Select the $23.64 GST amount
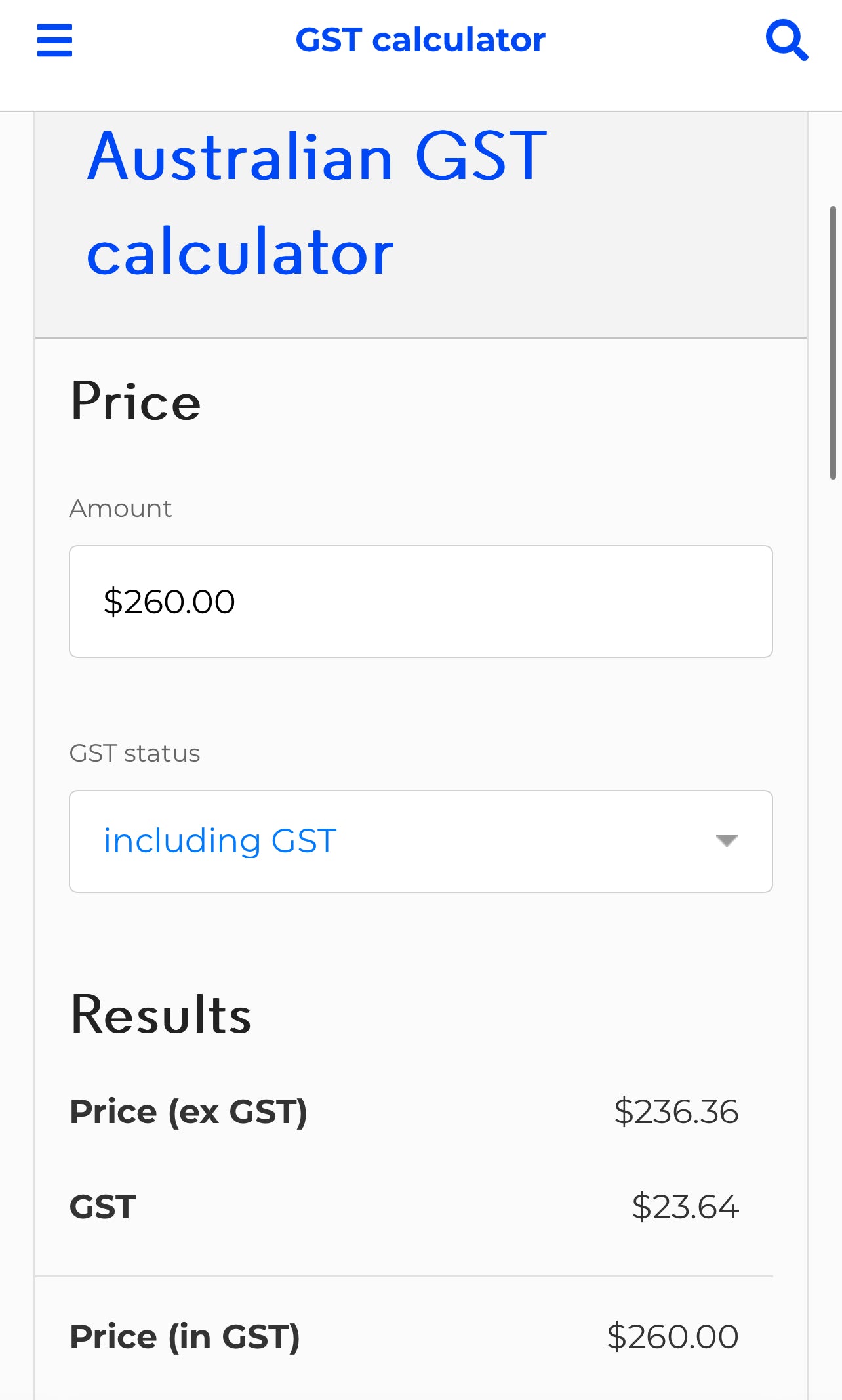 (685, 1207)
